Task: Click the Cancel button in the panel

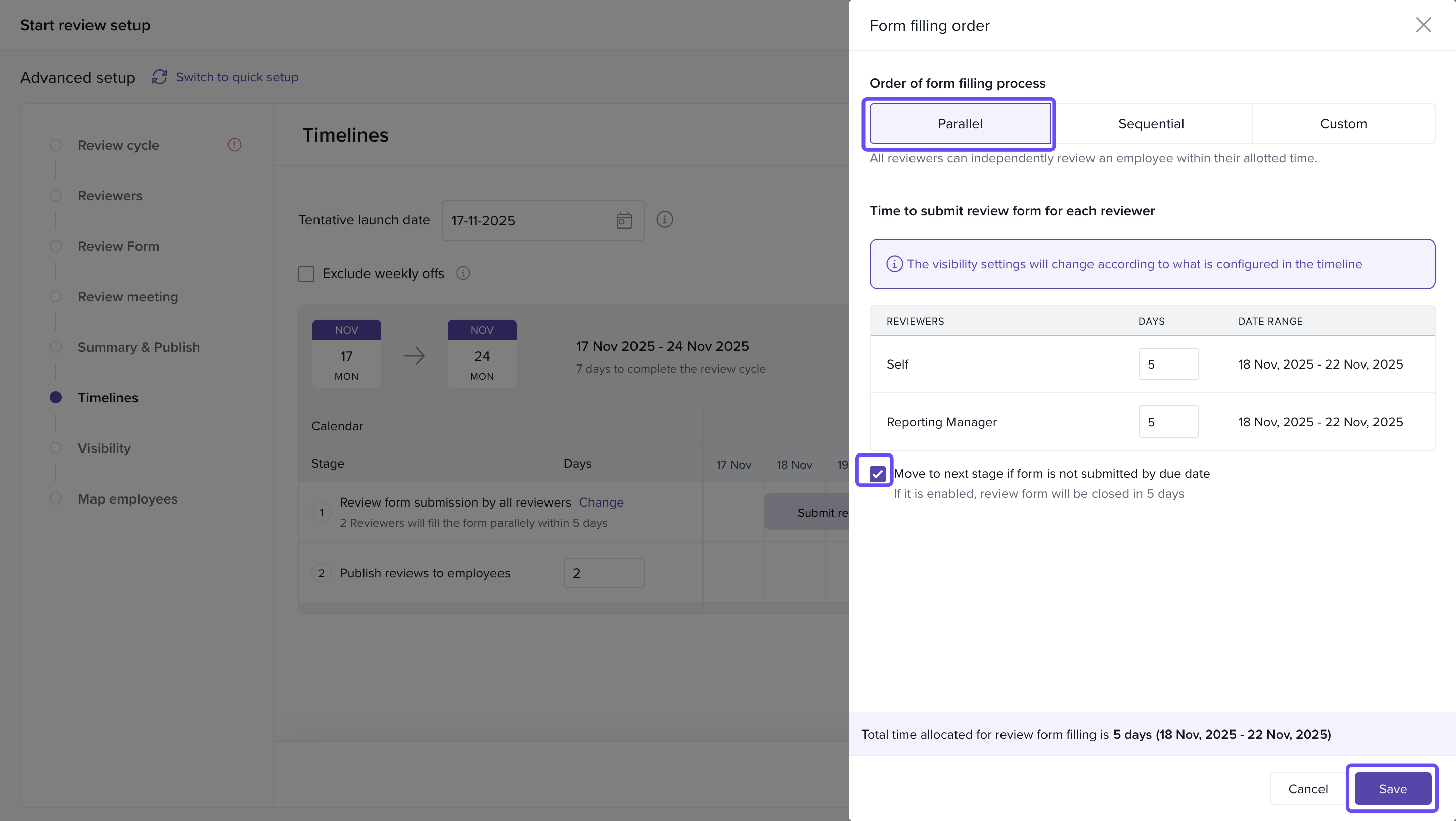Action: (1308, 789)
